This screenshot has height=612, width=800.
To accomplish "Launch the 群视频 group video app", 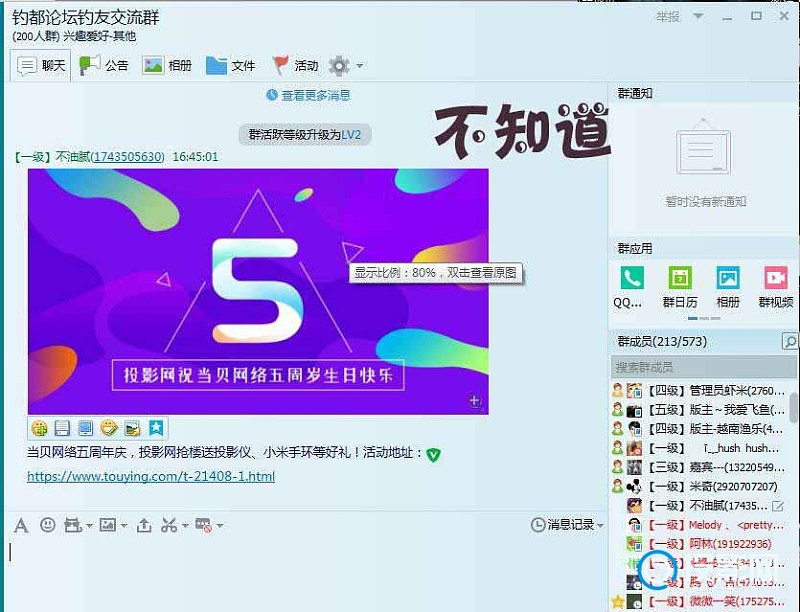I will pos(776,285).
